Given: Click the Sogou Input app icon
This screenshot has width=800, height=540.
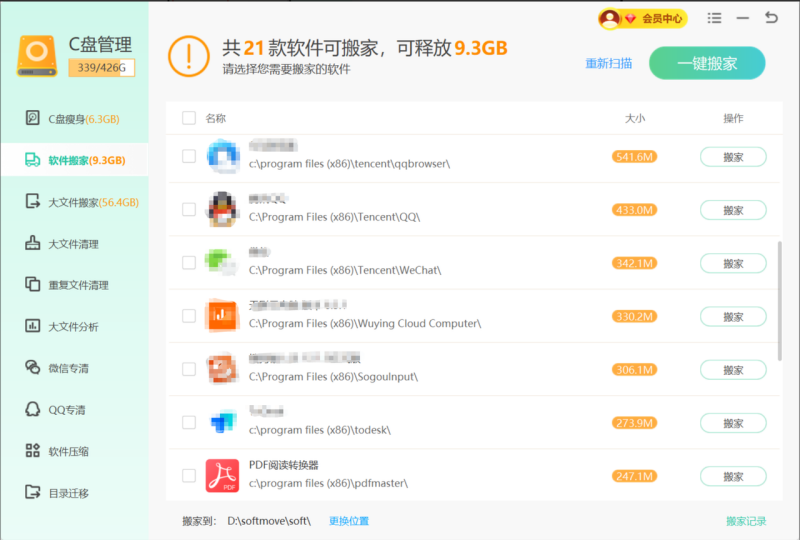Looking at the screenshot, I should point(222,369).
